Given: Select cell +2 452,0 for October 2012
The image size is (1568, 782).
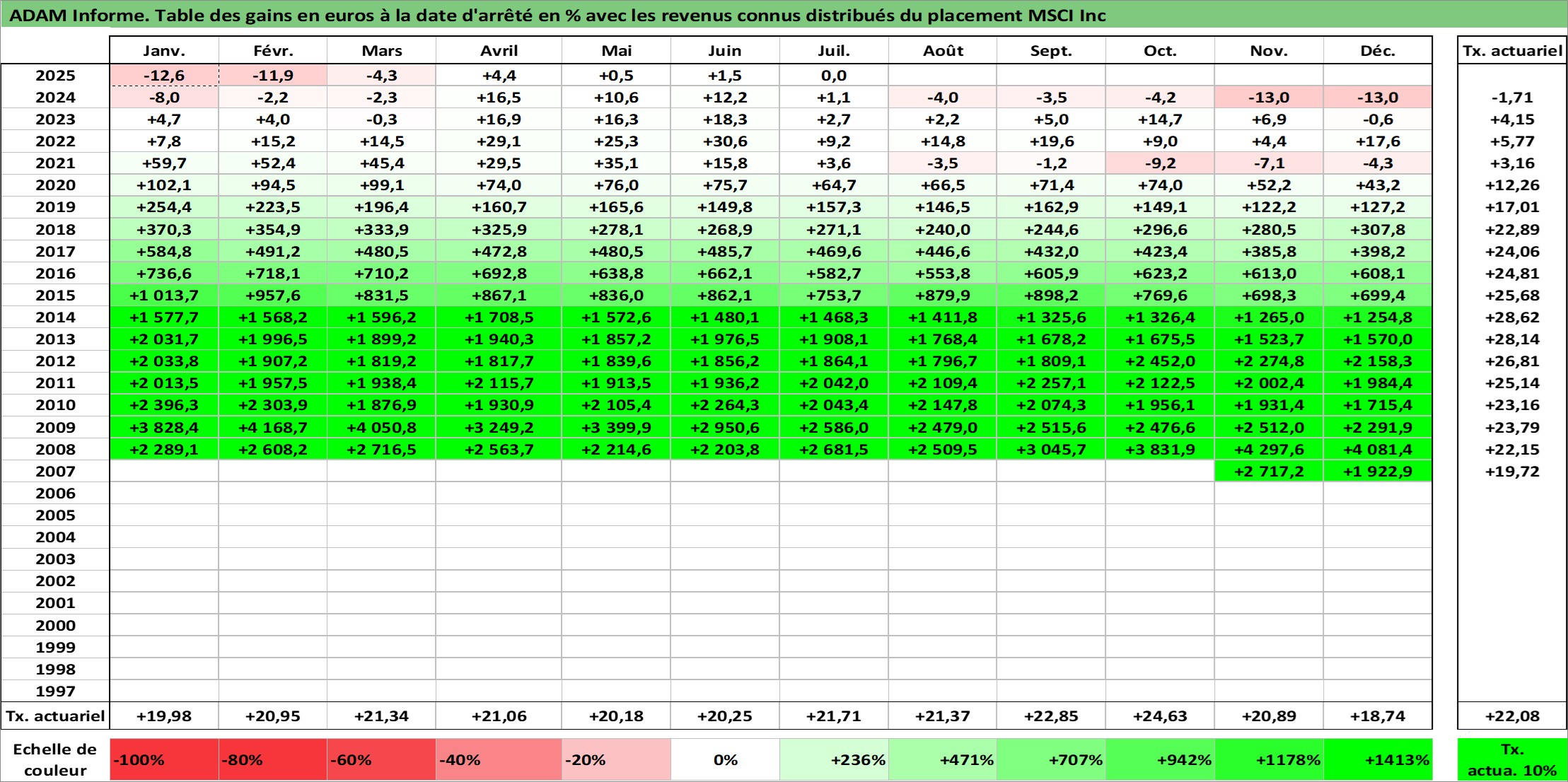Looking at the screenshot, I should coord(1160,361).
